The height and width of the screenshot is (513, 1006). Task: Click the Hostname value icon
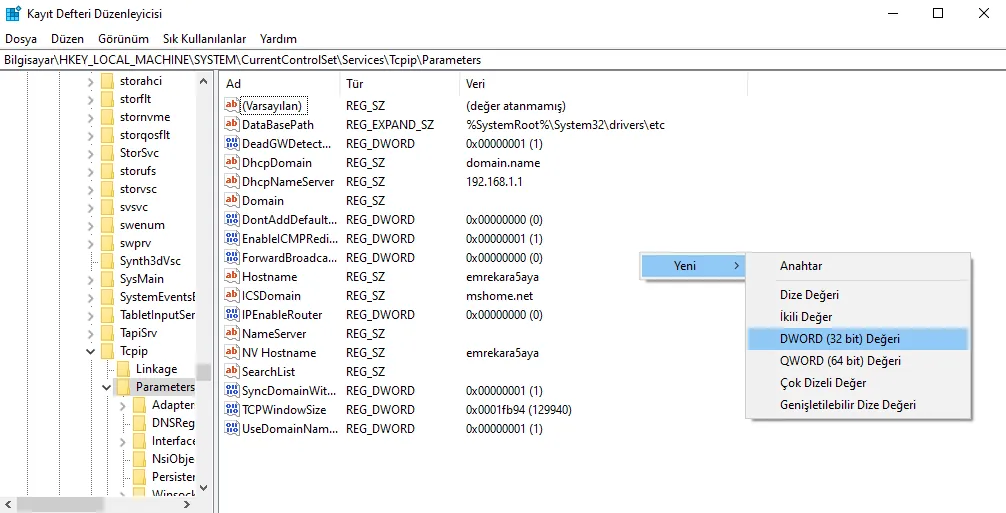232,277
